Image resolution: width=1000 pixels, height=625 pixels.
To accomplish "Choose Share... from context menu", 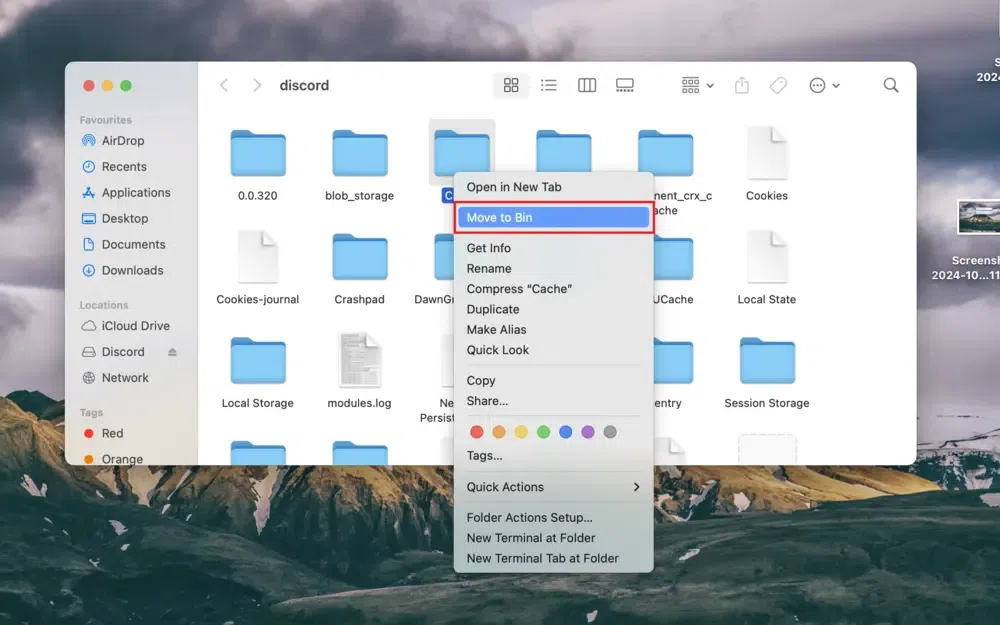I will (x=554, y=401).
